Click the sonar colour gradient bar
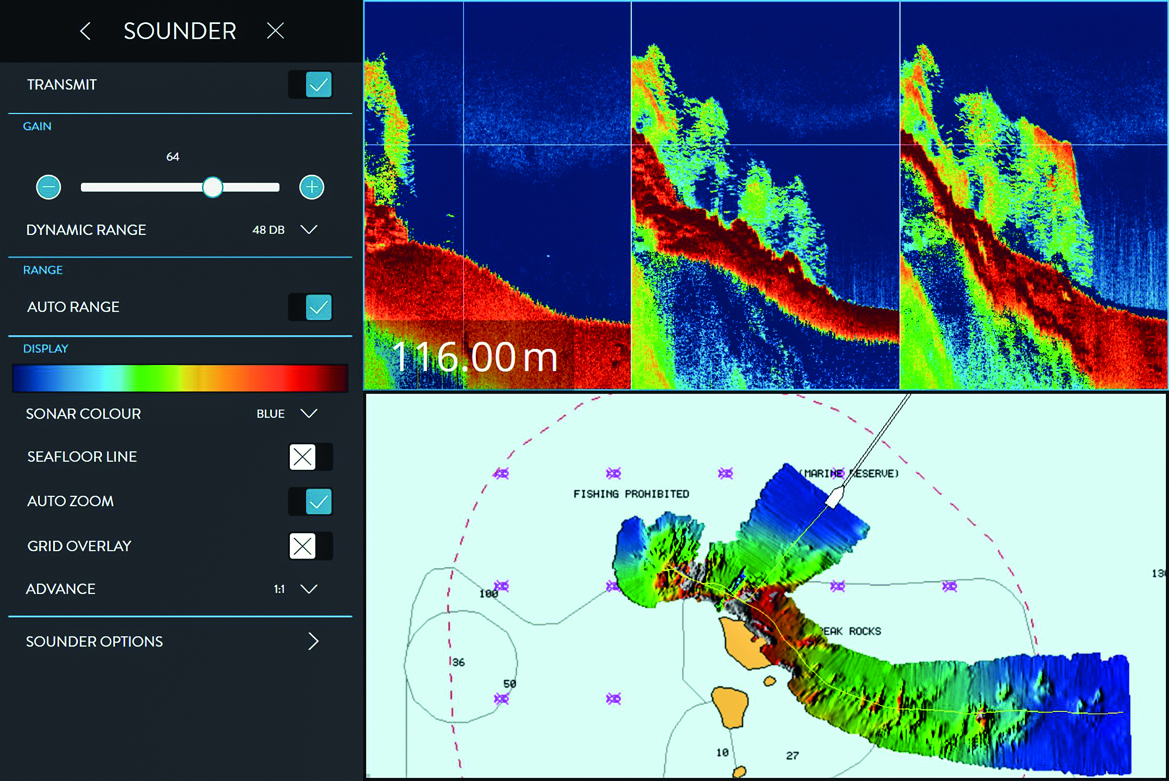Viewport: 1169px width, 781px height. pos(180,378)
